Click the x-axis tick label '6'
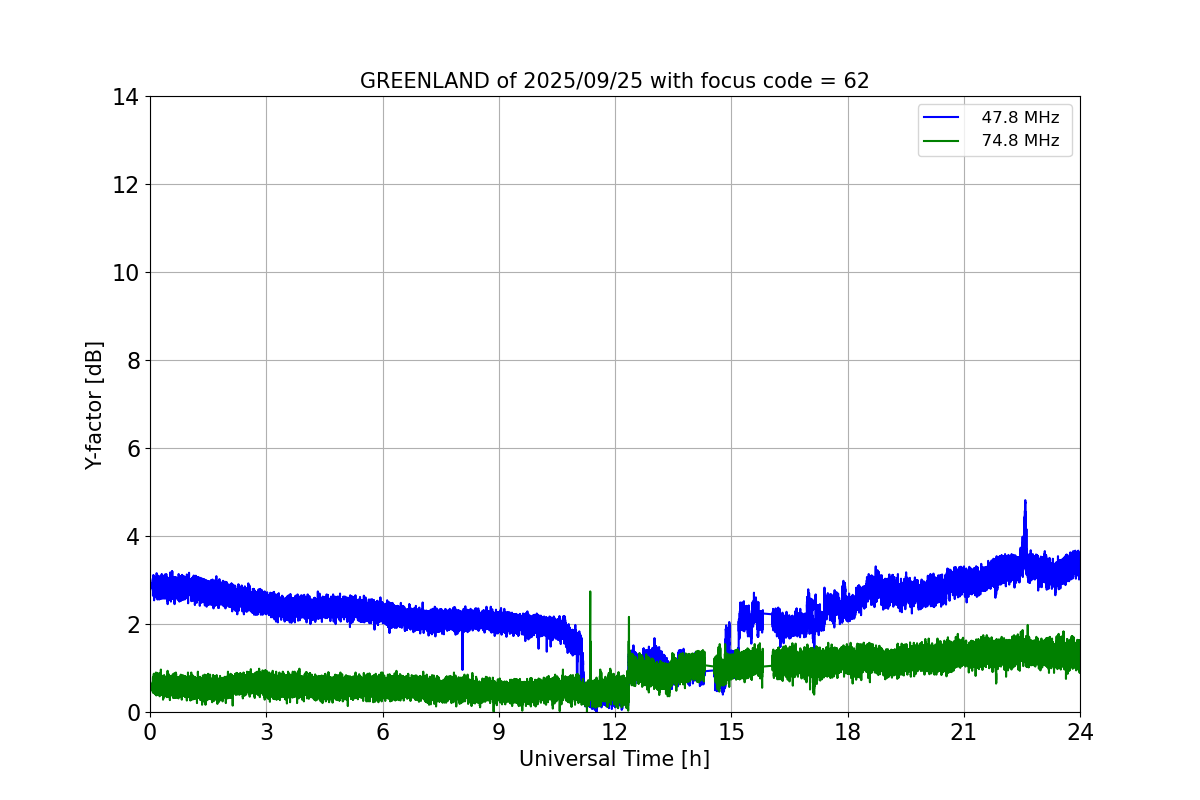This screenshot has height=800, width=1200. point(383,732)
